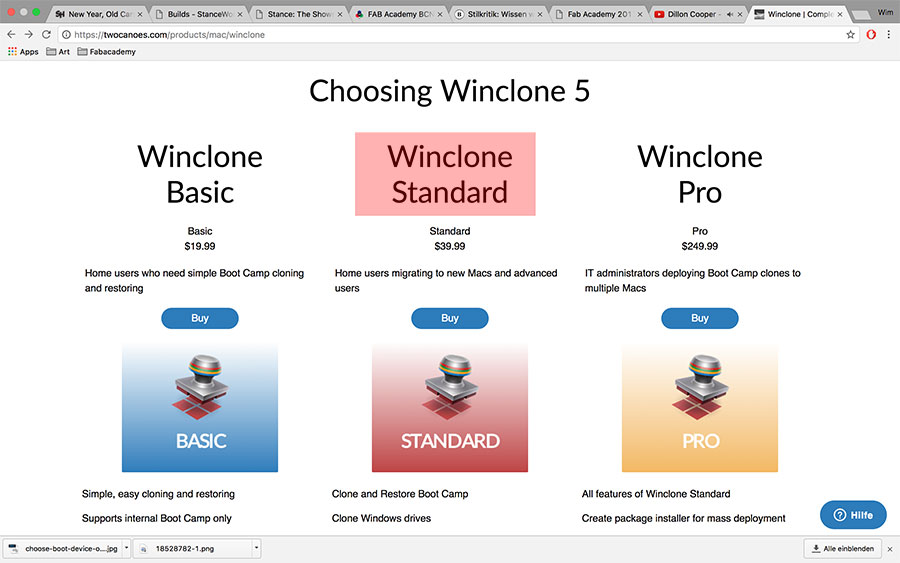Close the Winclone tab

[x=840, y=14]
